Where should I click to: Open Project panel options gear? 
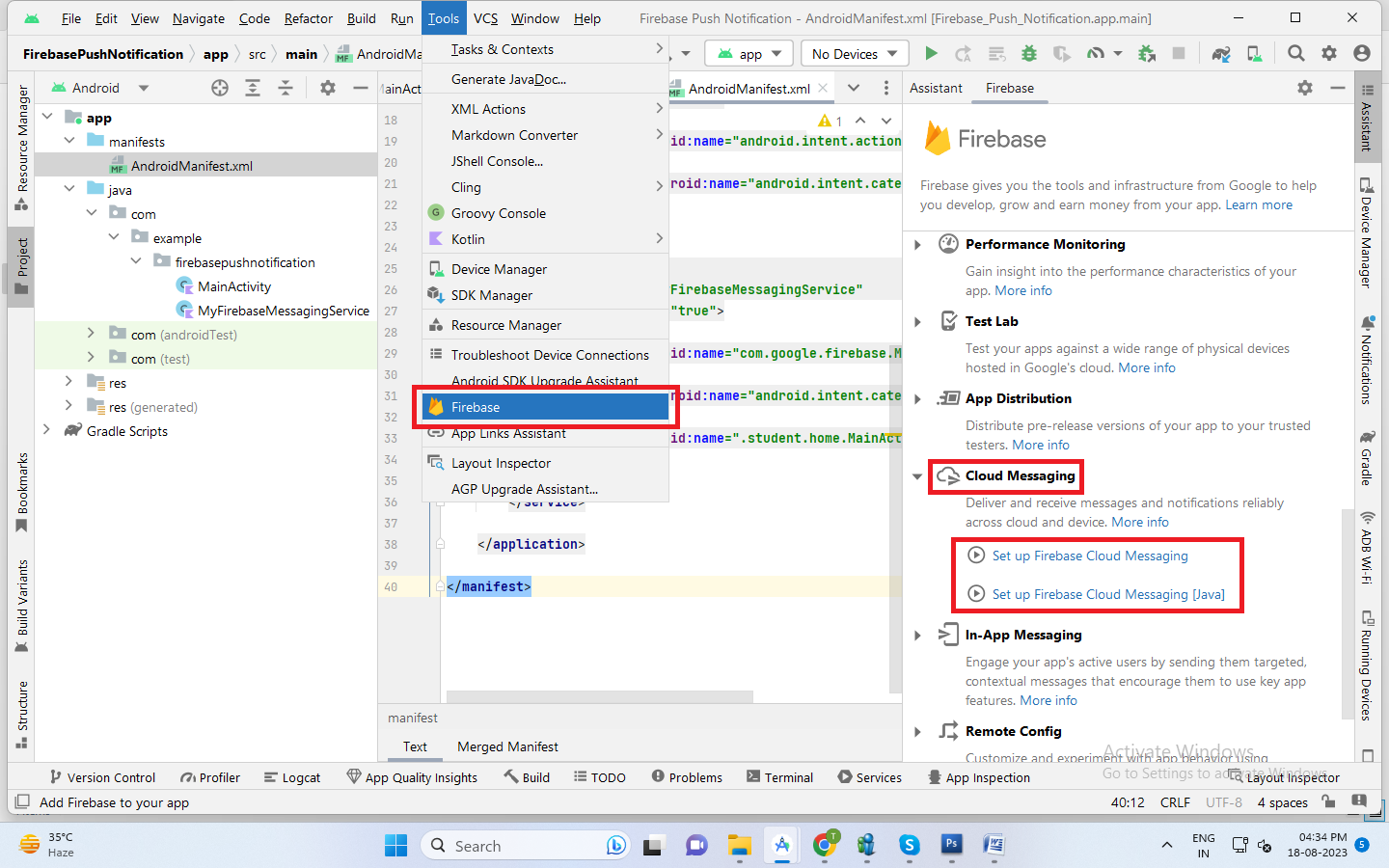[x=328, y=88]
